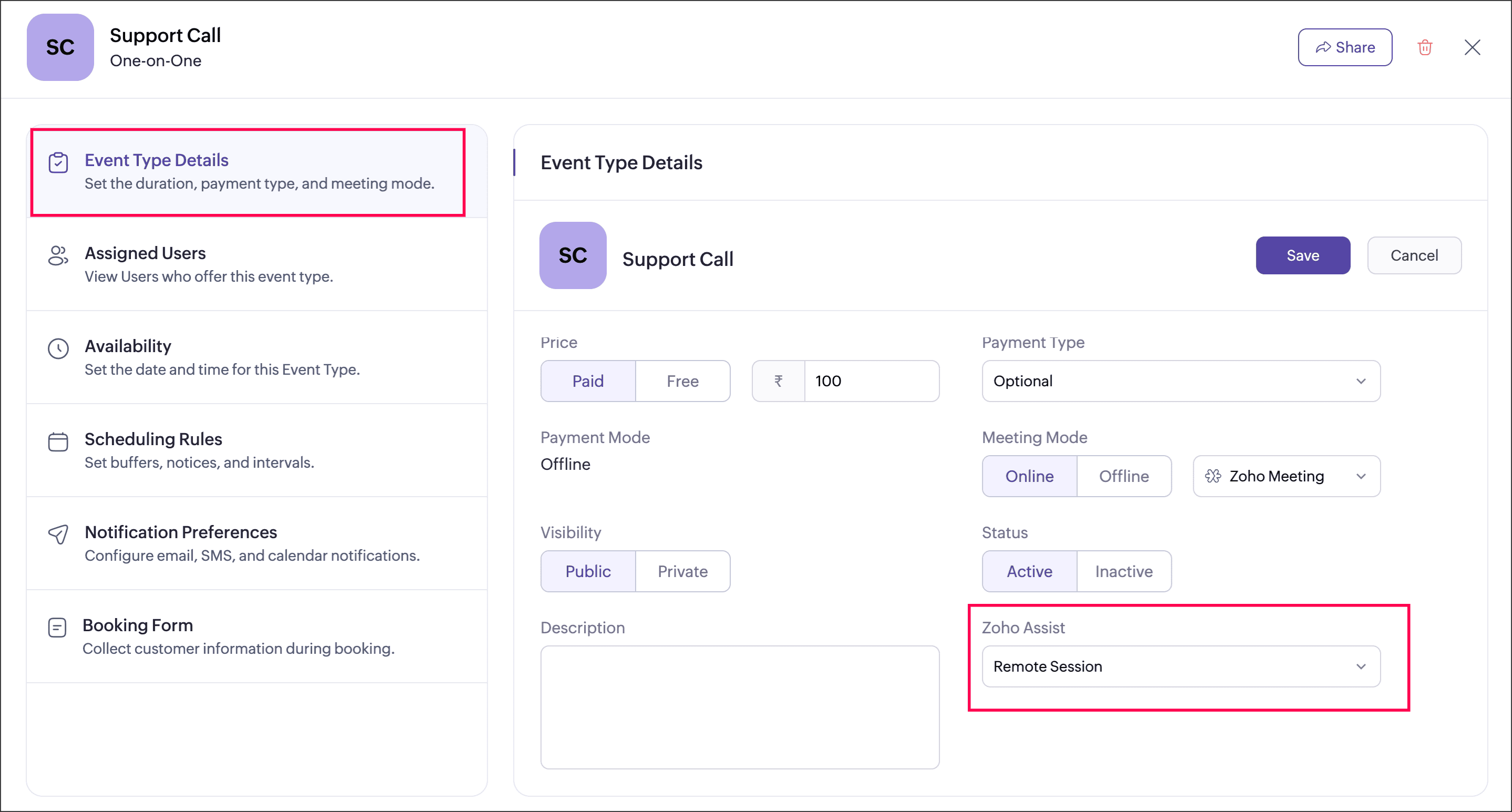Click the Assigned Users people icon

point(58,256)
